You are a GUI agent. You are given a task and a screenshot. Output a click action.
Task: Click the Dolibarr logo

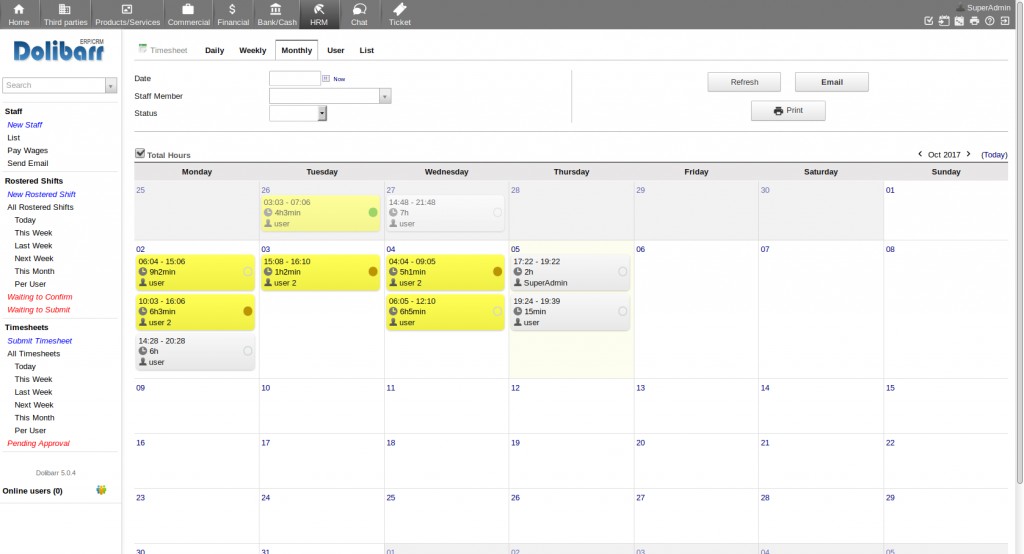[59, 50]
